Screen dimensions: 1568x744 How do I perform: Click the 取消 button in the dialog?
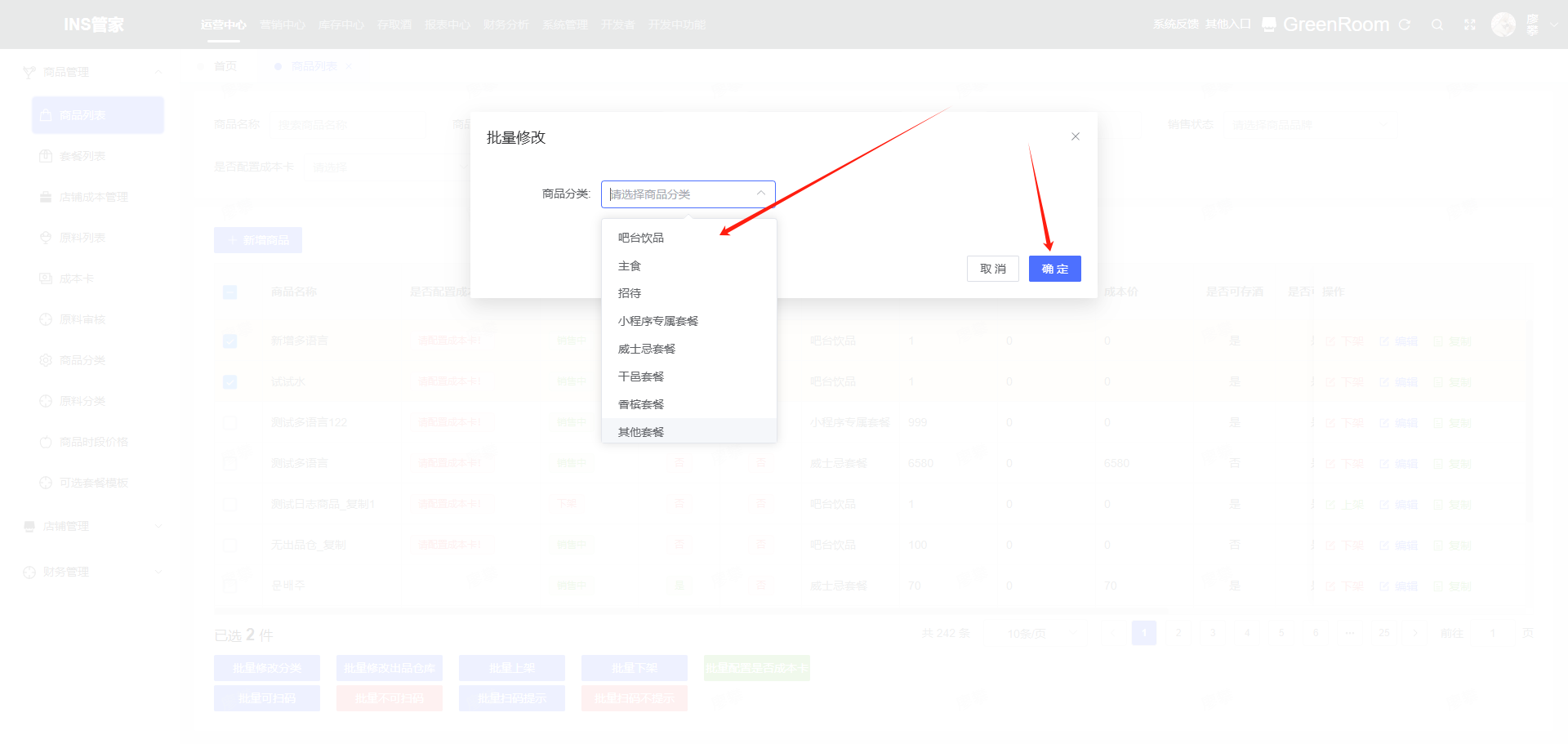click(x=993, y=269)
